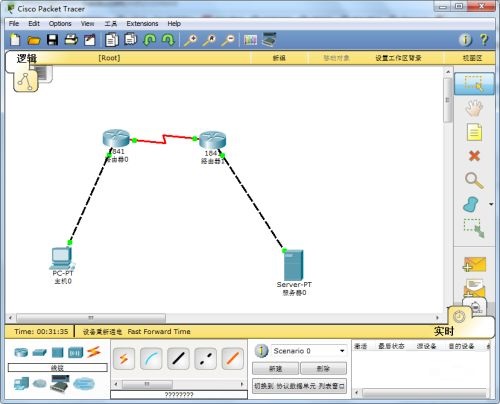This screenshot has width=500, height=404.
Task: Pick the Place Note tool
Action: [474, 132]
